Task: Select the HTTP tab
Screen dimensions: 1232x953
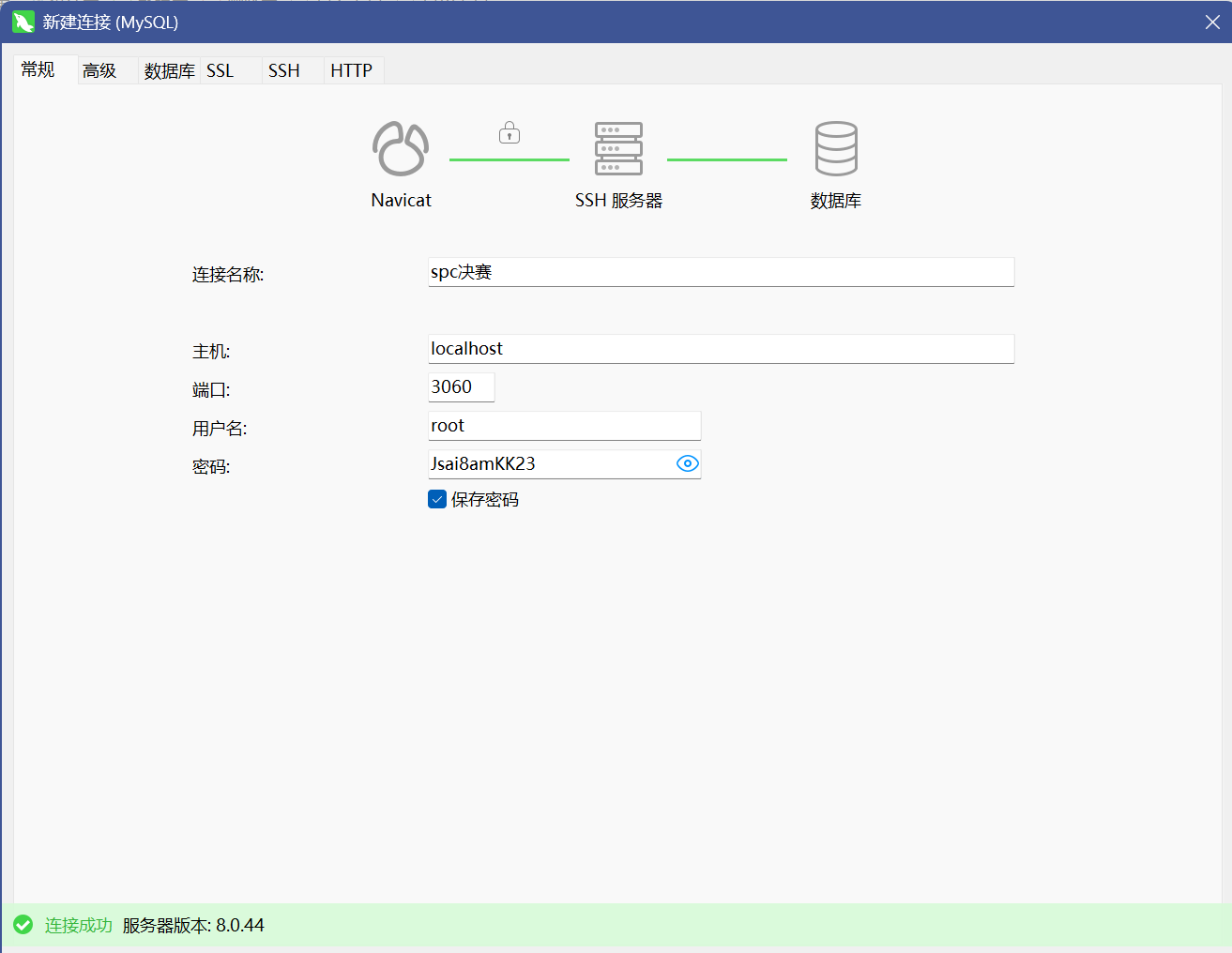Action: coord(351,71)
